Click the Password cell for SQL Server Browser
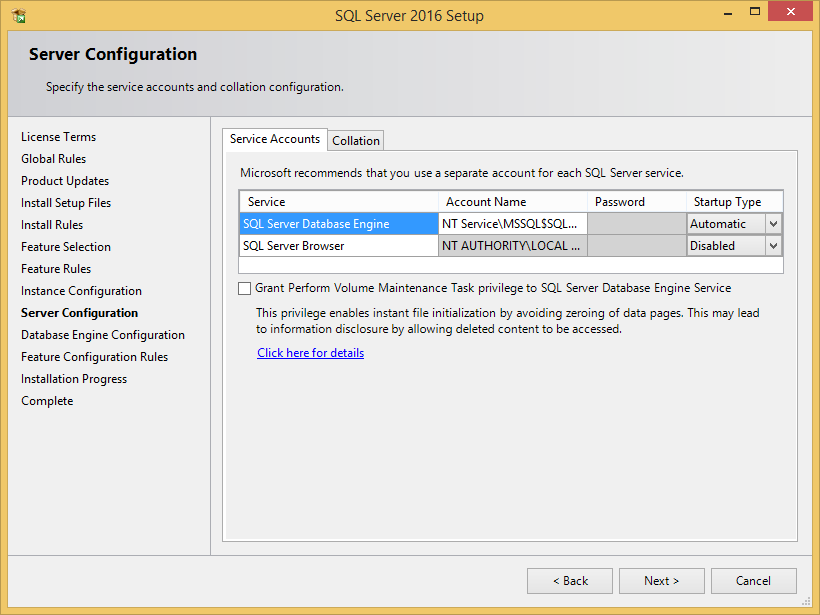 pyautogui.click(x=637, y=246)
